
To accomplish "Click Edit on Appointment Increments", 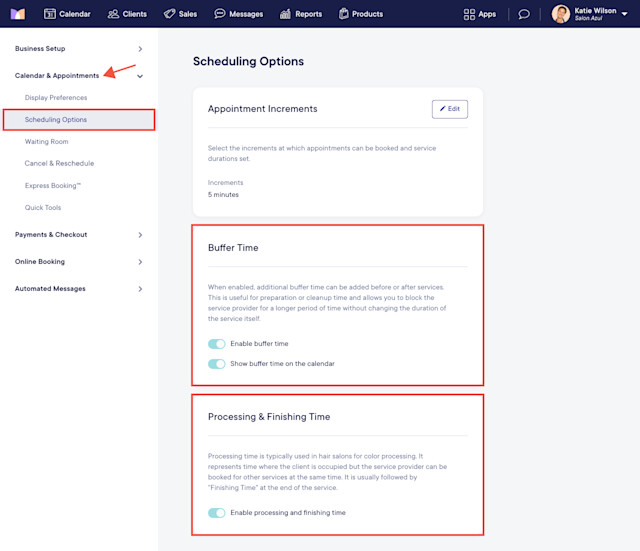I will (450, 109).
